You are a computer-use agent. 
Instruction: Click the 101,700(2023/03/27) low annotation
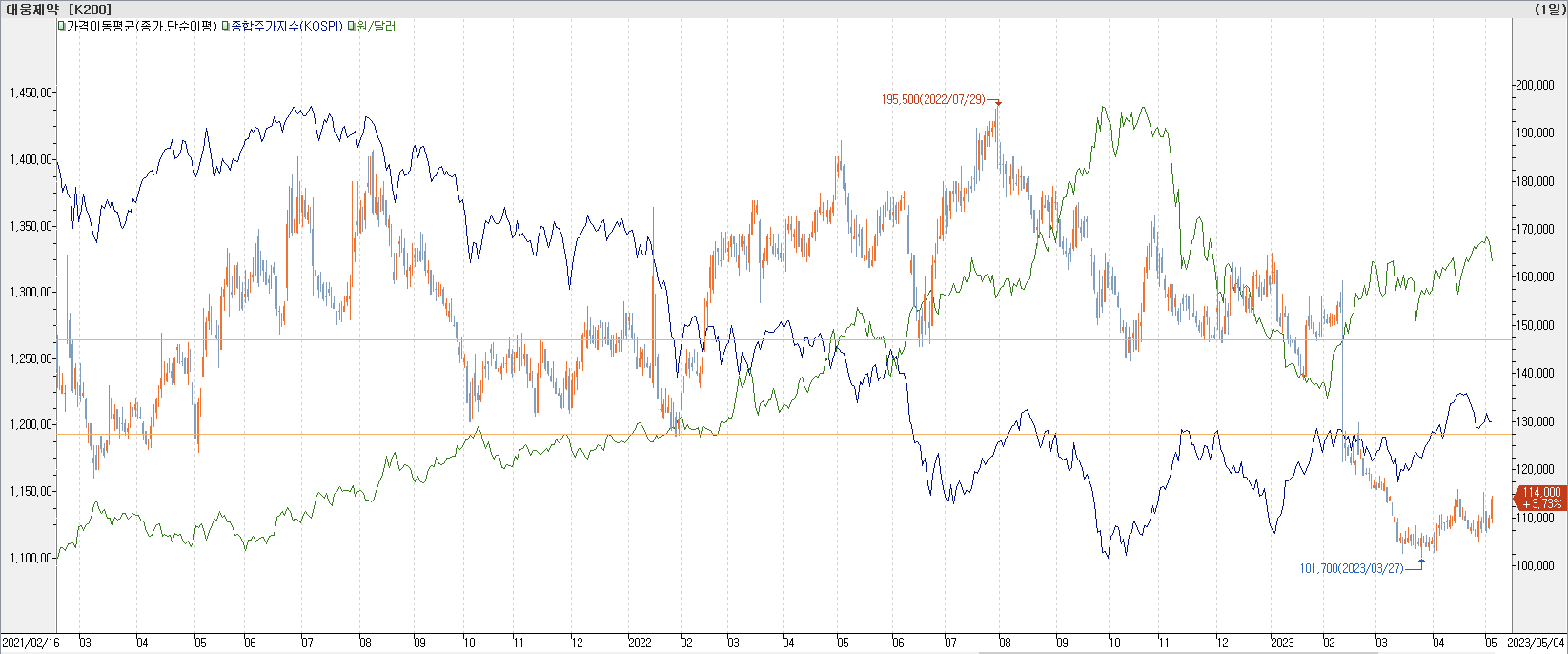coord(1351,568)
